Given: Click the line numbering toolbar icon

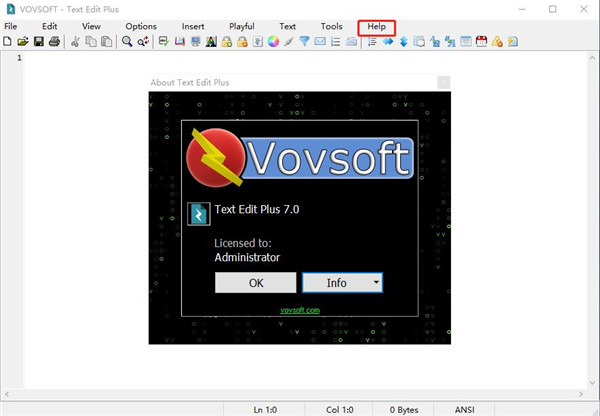Looking at the screenshot, I should (x=372, y=41).
